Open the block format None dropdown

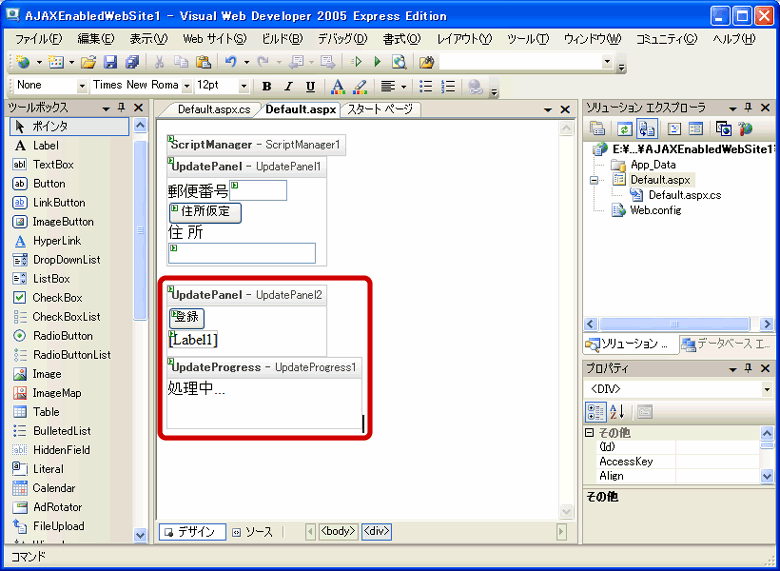(82, 87)
